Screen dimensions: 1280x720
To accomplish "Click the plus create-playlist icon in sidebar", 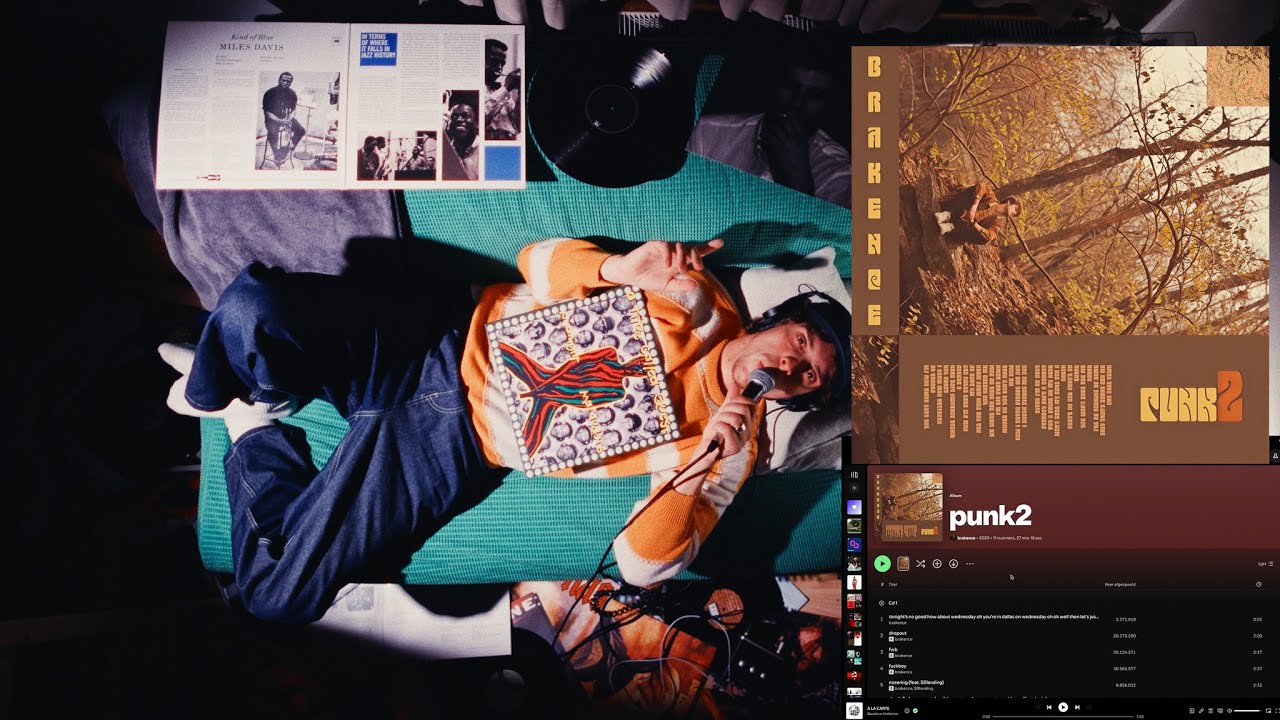I will pos(854,488).
